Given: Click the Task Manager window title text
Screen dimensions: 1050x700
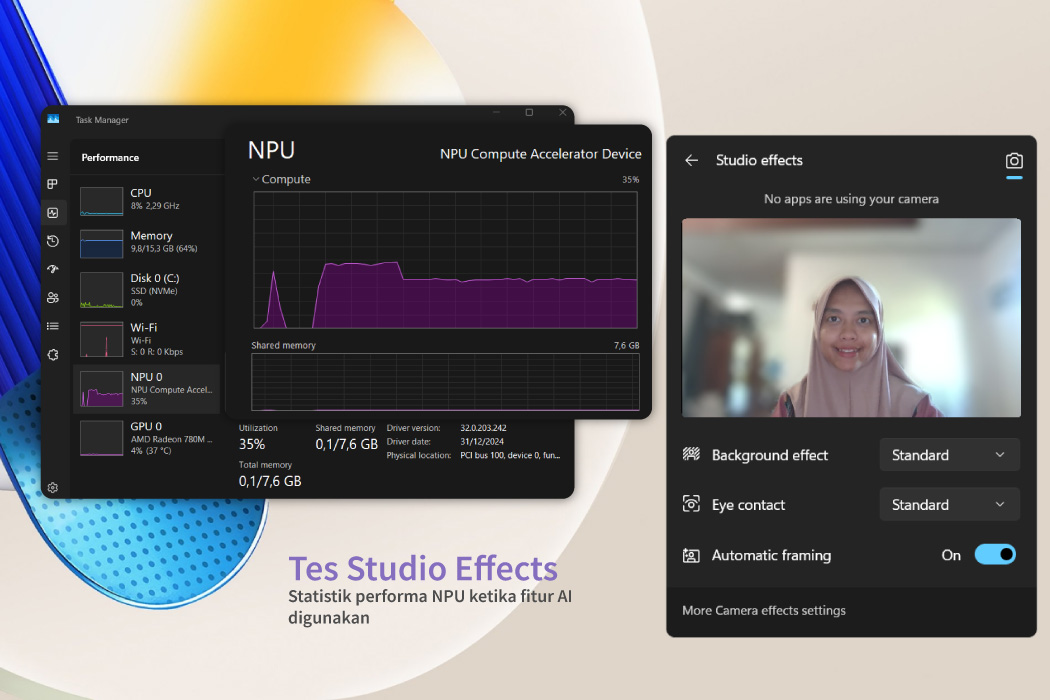Looking at the screenshot, I should pos(102,120).
